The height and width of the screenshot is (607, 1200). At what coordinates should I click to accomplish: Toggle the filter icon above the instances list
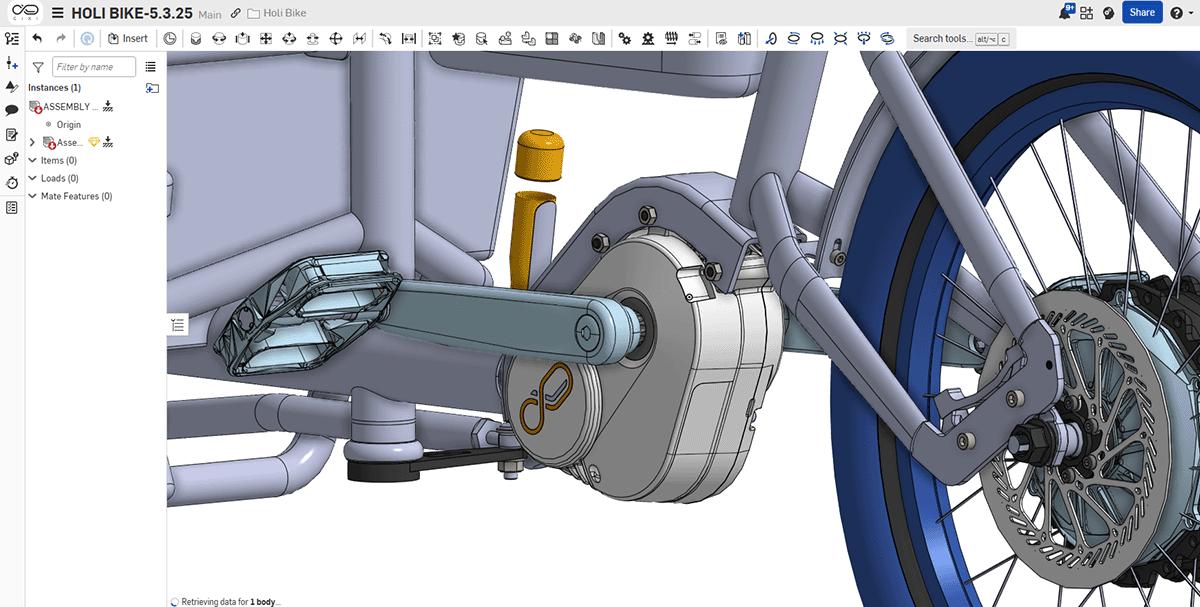click(37, 66)
